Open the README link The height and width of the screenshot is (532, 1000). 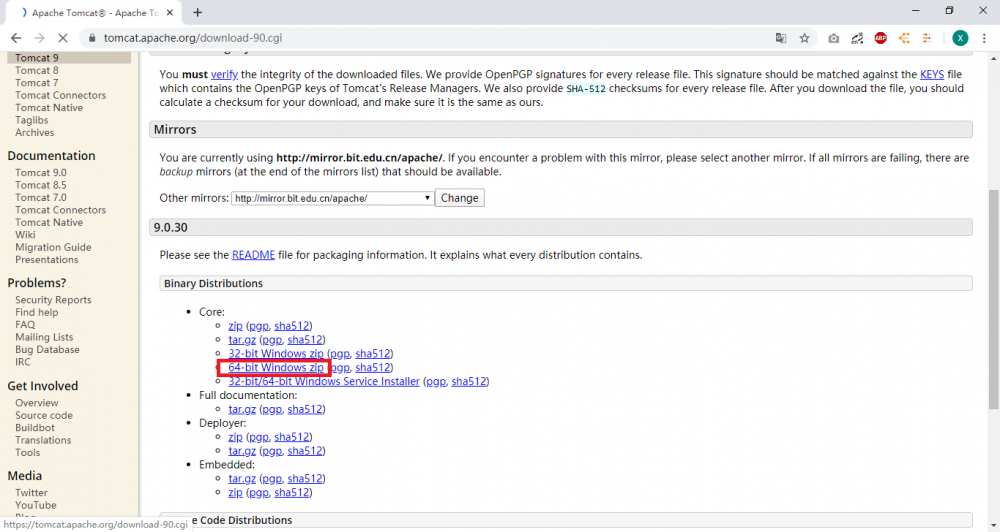click(253, 255)
